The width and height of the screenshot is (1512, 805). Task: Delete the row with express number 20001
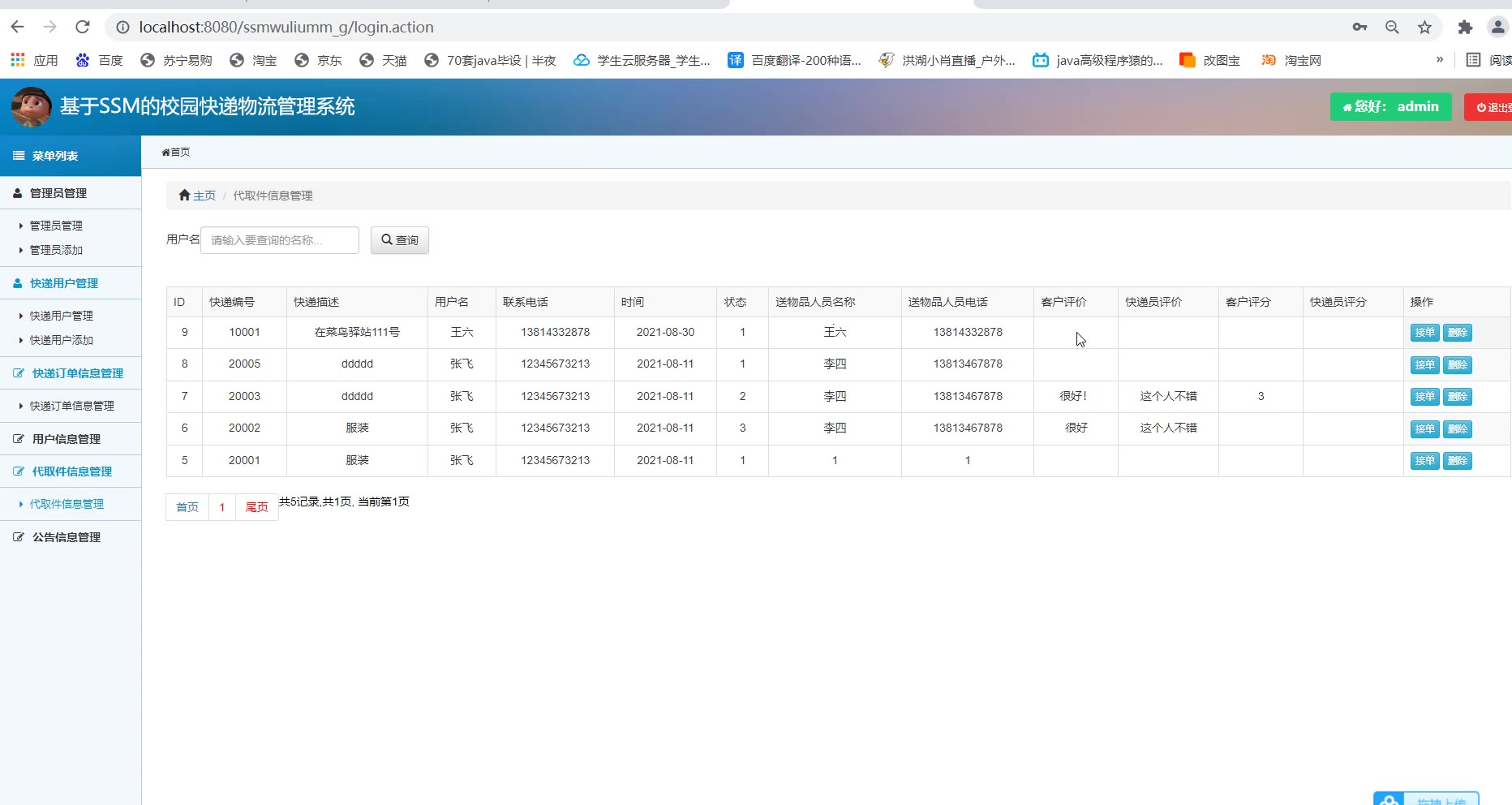pyautogui.click(x=1458, y=461)
